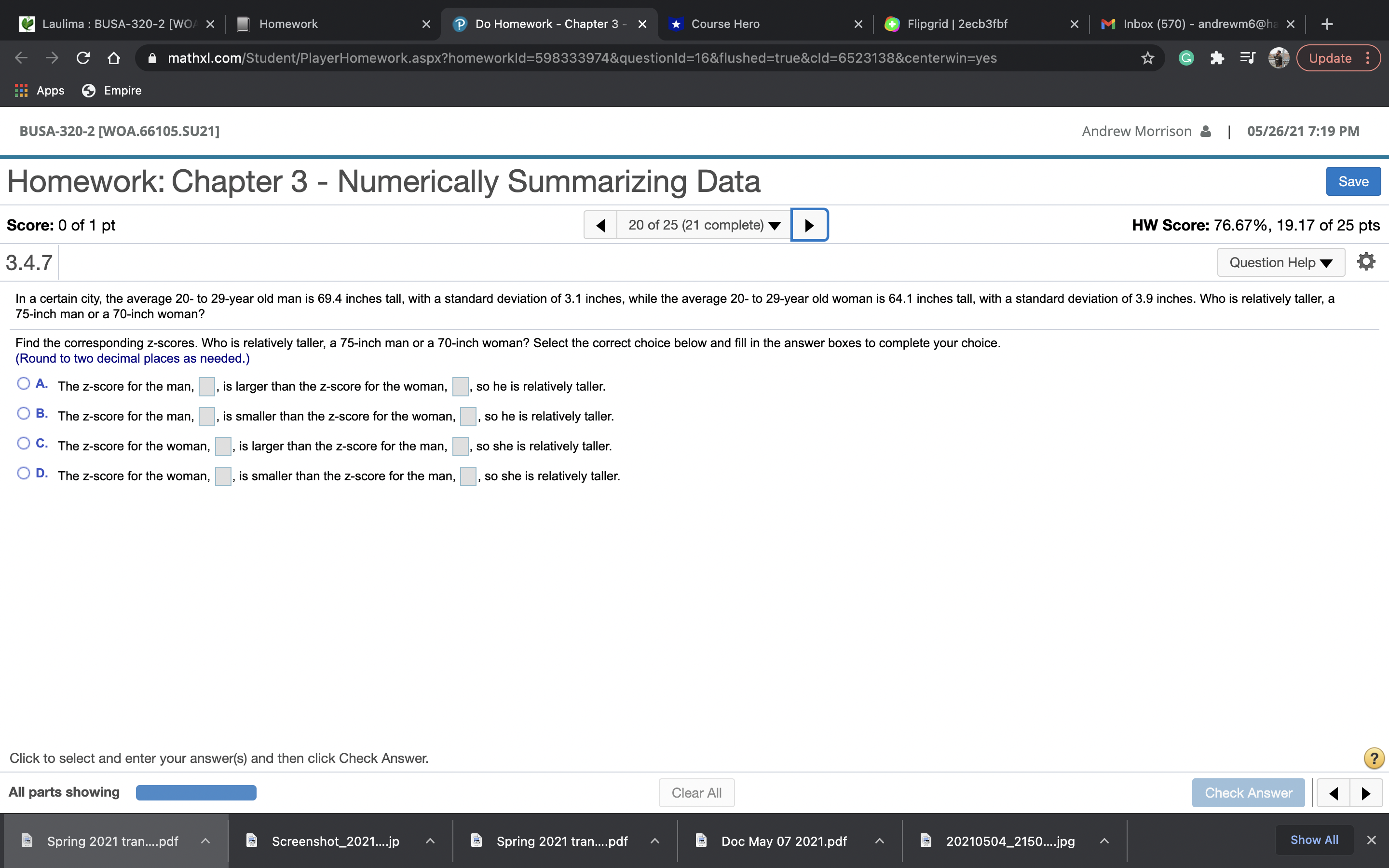Click man's z-score box in choice A
The image size is (1389, 868).
pos(206,386)
